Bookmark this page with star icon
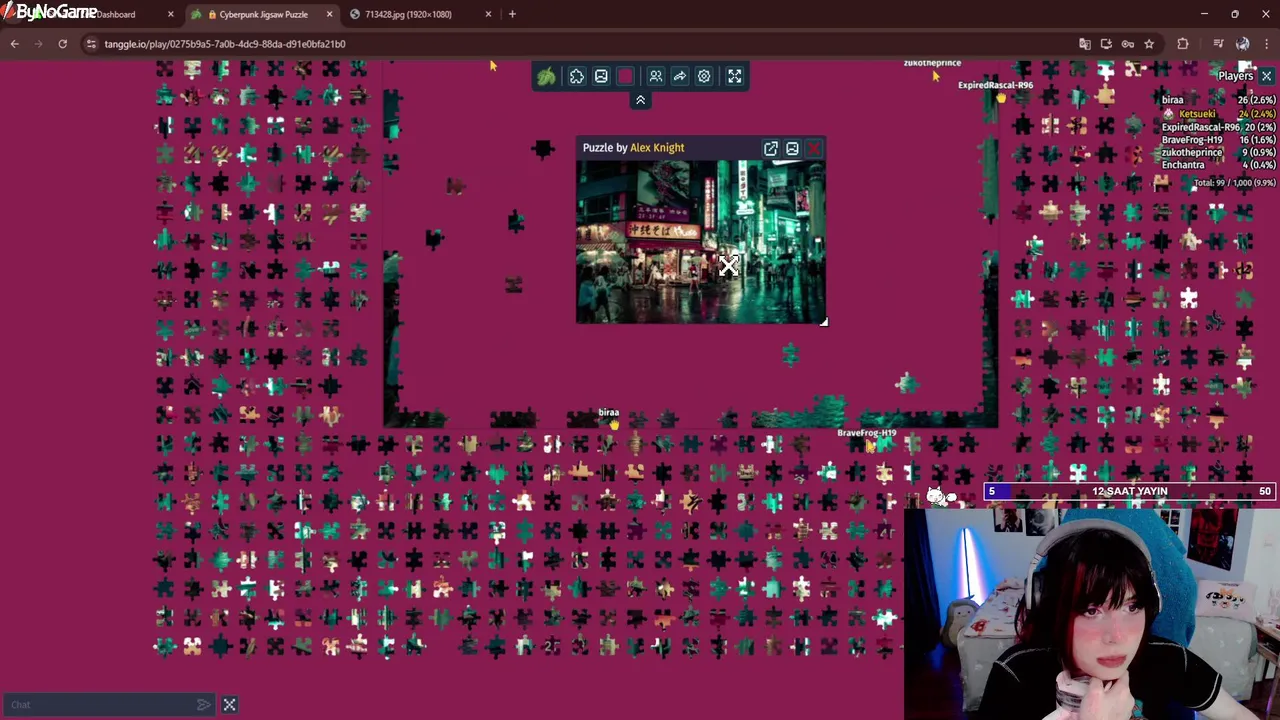Screen dimensions: 1280x720 (1149, 44)
